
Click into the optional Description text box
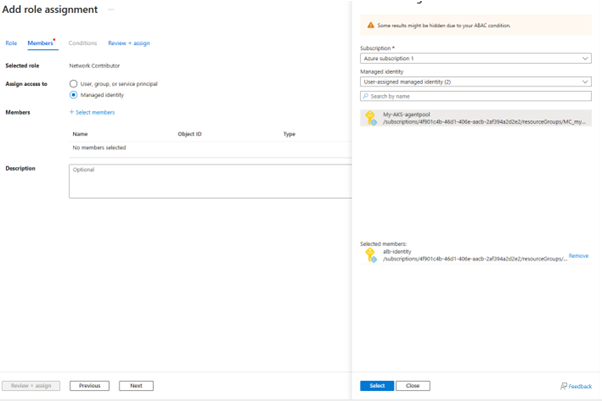(210, 181)
